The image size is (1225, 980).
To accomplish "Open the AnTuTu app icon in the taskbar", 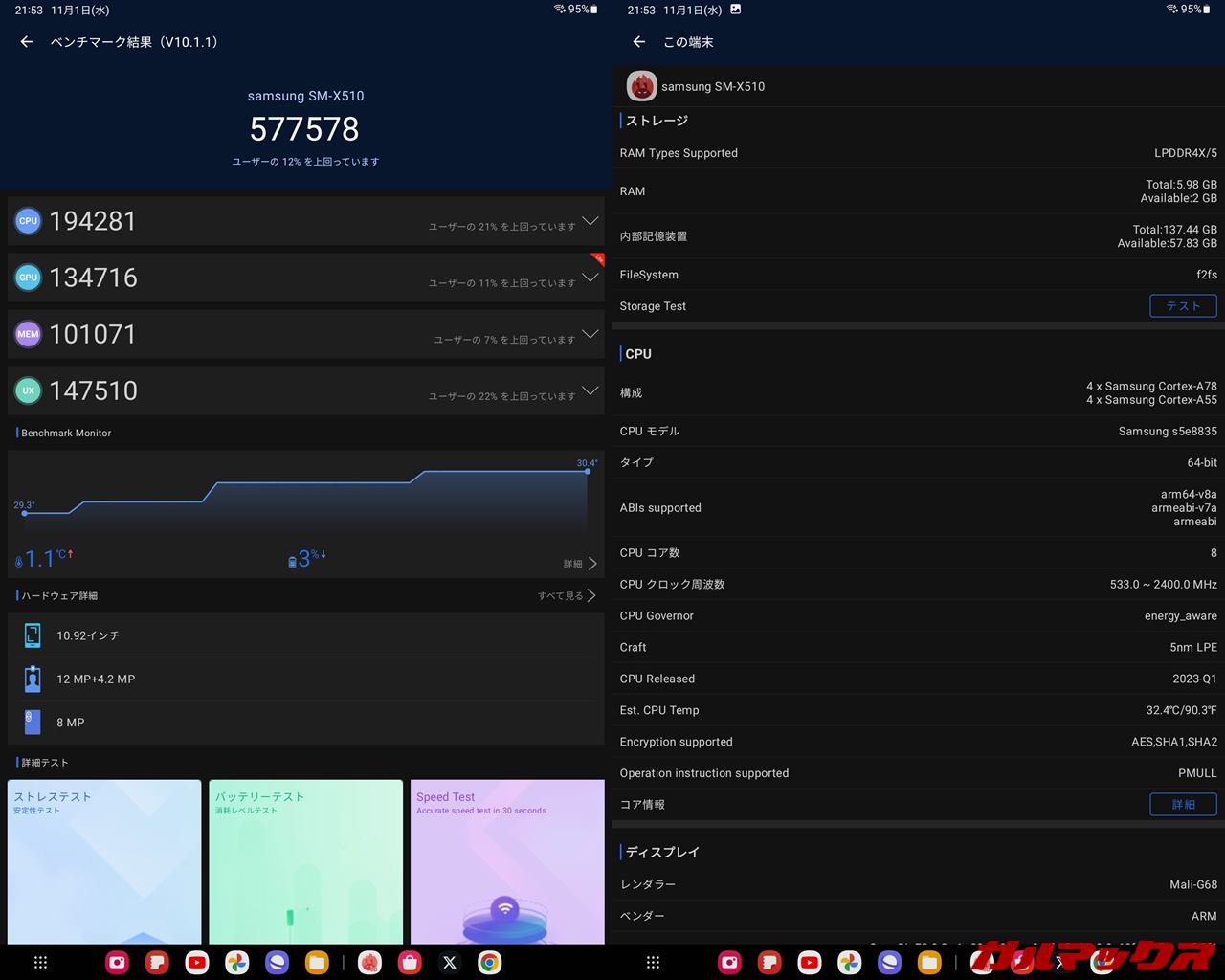I will [370, 962].
